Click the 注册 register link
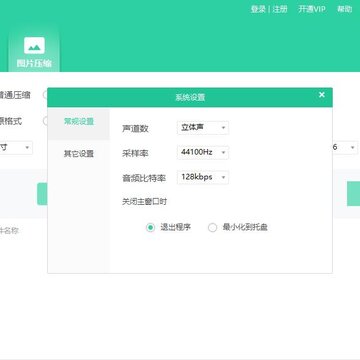 tap(280, 9)
